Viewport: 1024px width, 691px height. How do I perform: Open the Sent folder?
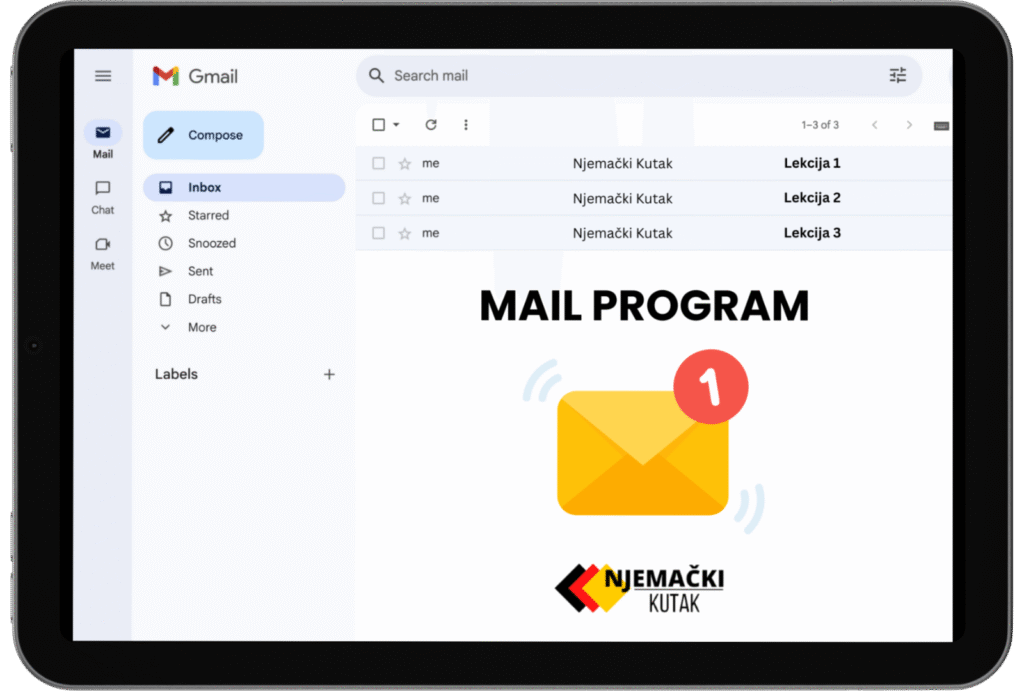tap(200, 271)
